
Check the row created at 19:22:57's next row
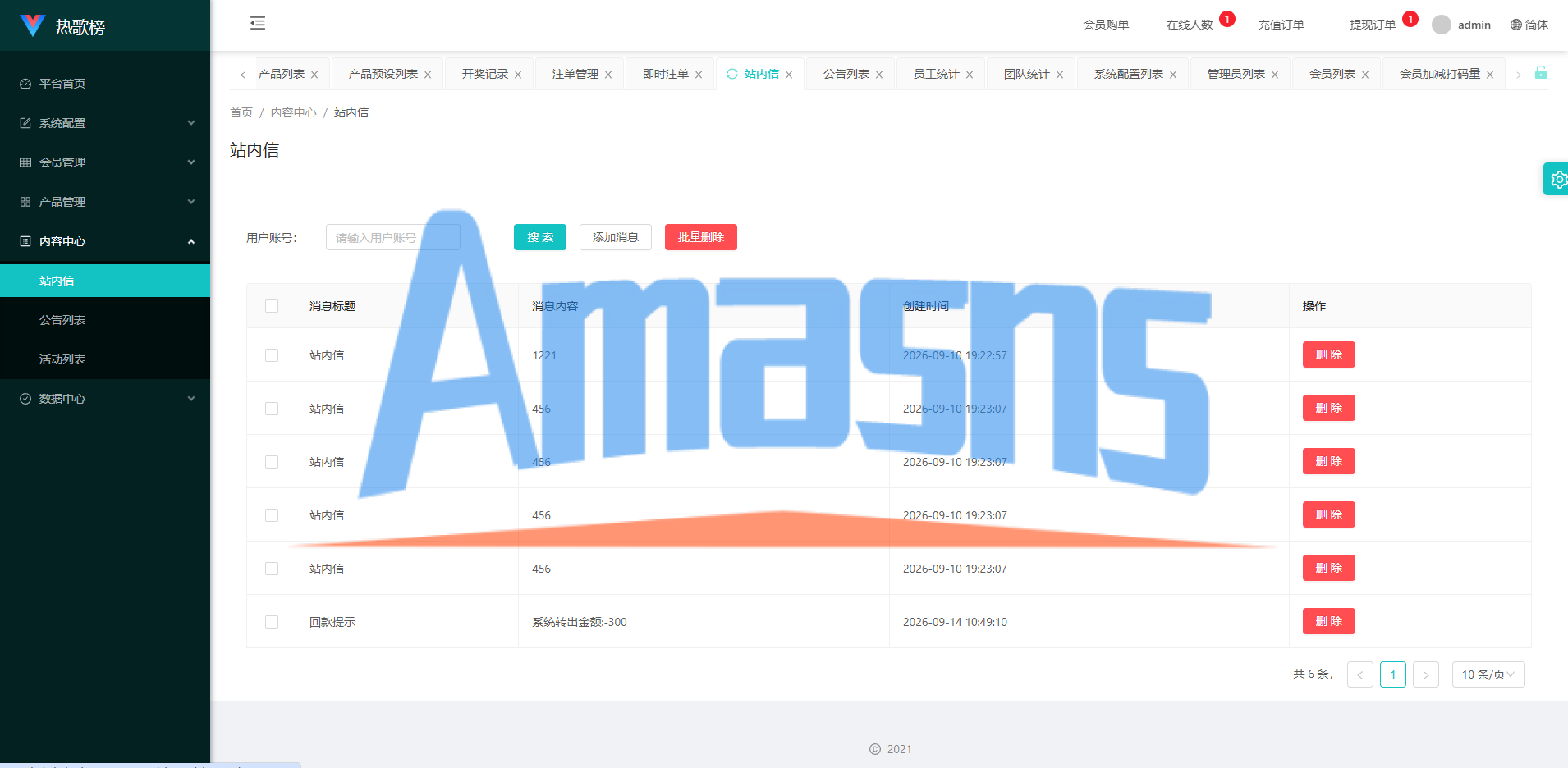(272, 409)
